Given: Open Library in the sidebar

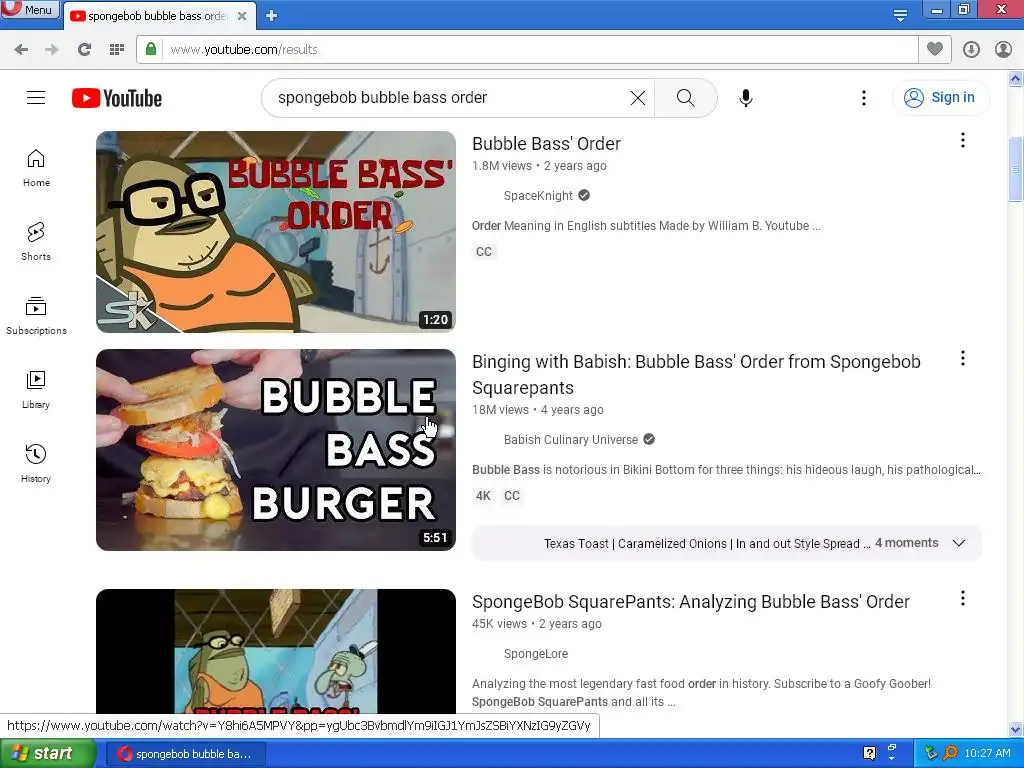Looking at the screenshot, I should tap(36, 390).
